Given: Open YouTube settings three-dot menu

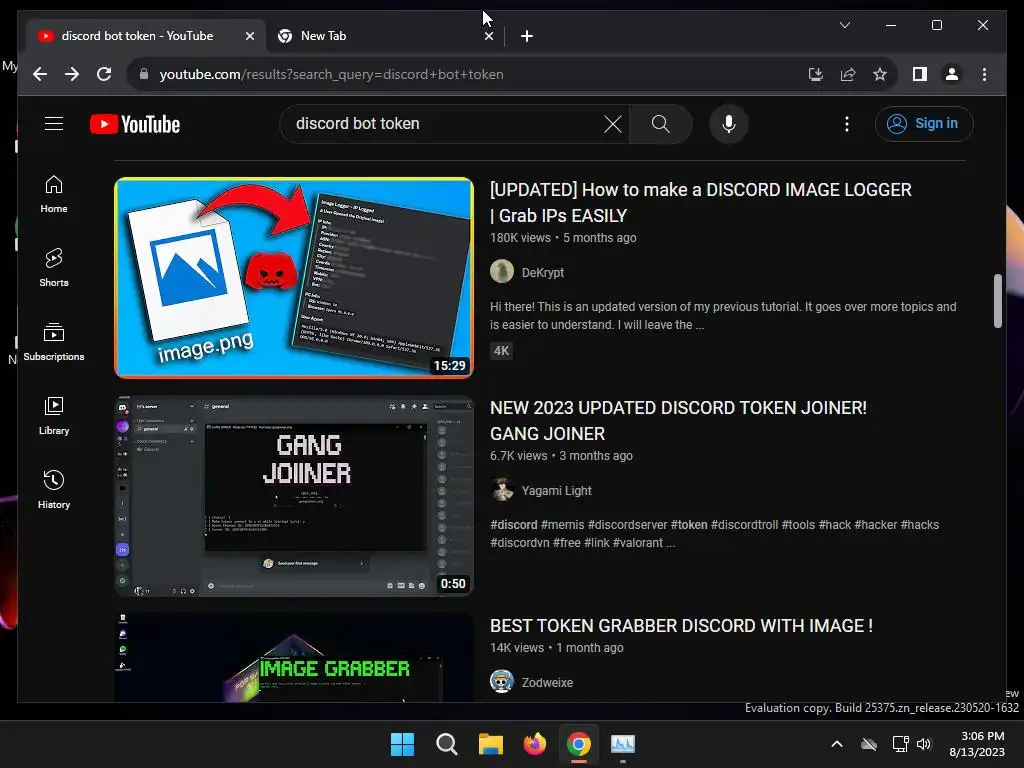Looking at the screenshot, I should click(846, 124).
